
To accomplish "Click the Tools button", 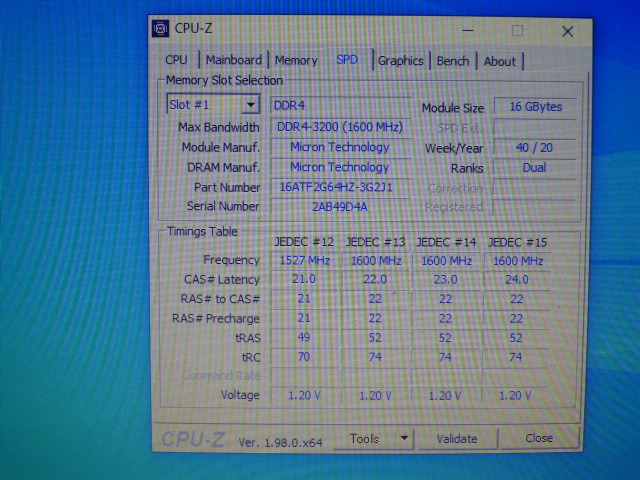I will pyautogui.click(x=364, y=438).
